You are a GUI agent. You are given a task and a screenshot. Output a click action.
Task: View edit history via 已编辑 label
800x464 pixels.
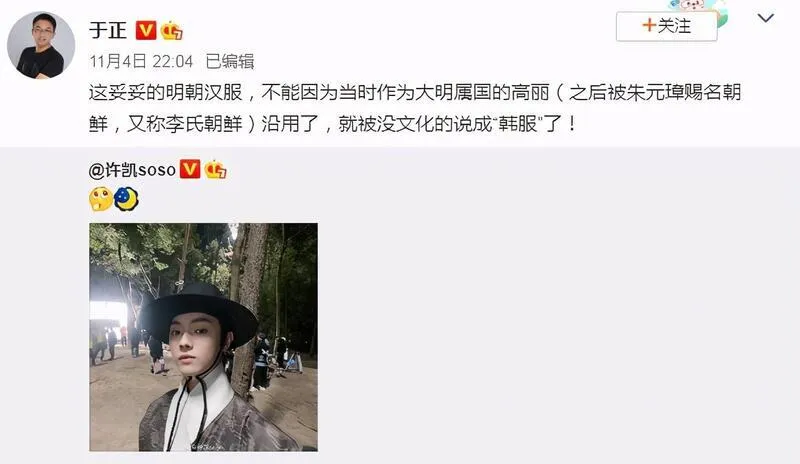[230, 62]
